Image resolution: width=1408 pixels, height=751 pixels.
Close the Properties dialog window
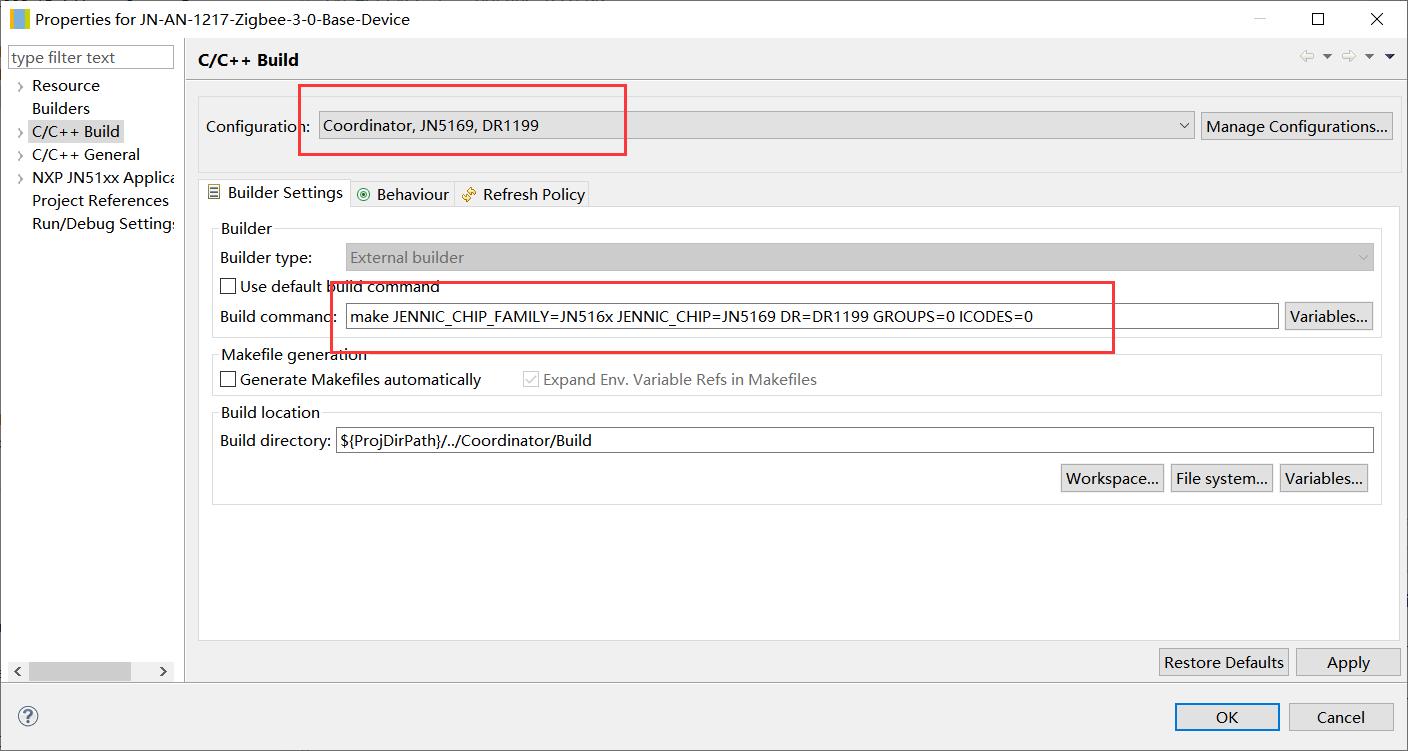click(1377, 19)
